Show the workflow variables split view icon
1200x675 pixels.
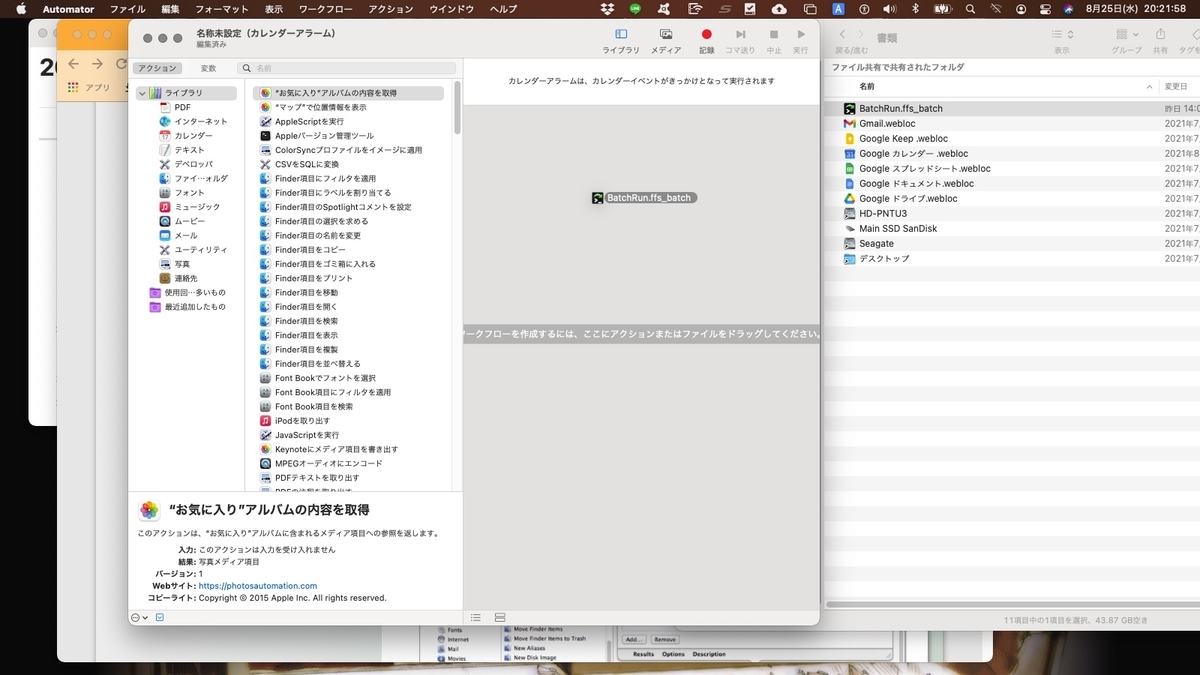[500, 617]
